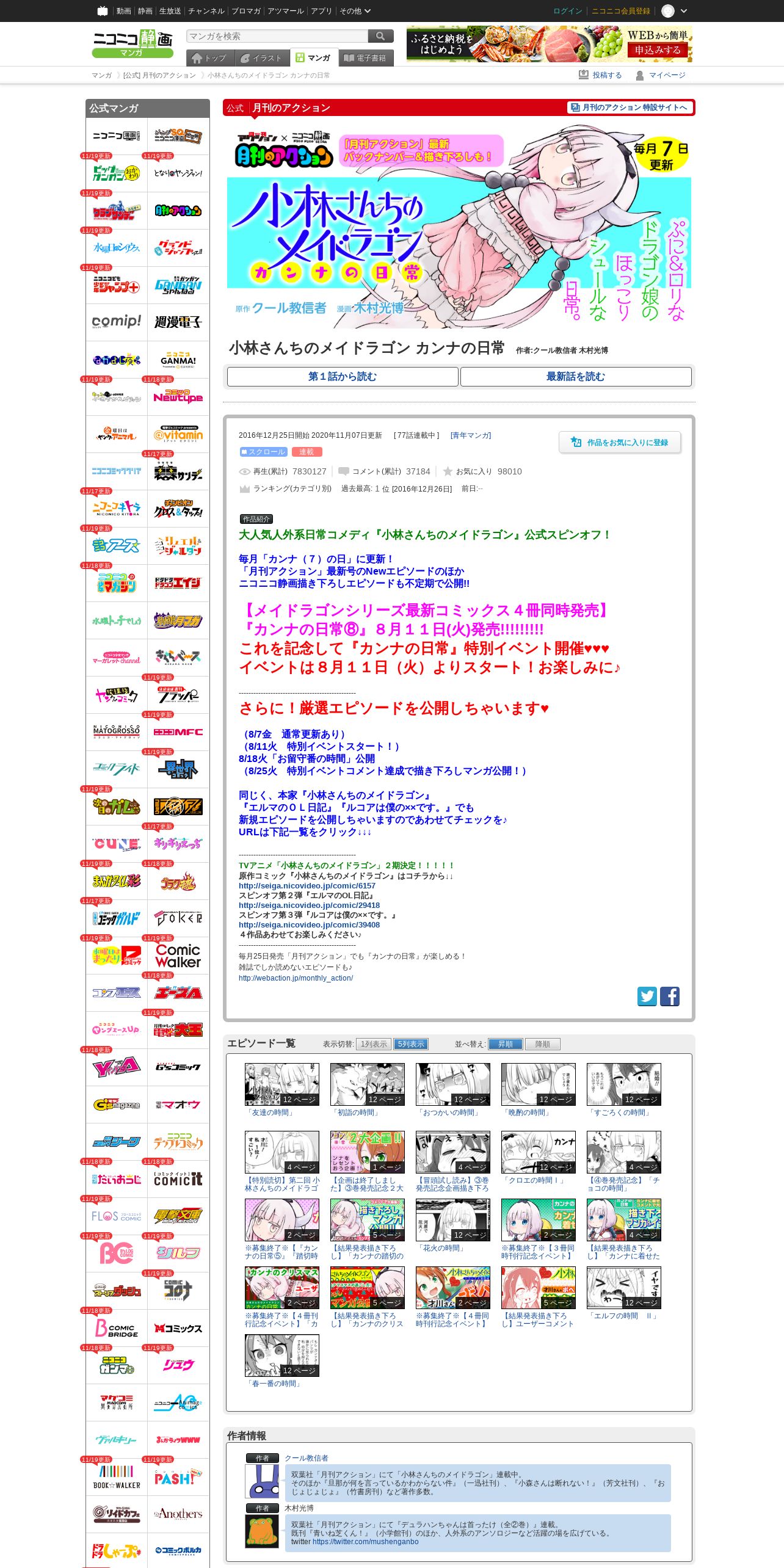Screen dimensions: 784x1568
Task: Click the Niconico TV icon in top bar
Action: coord(103,11)
